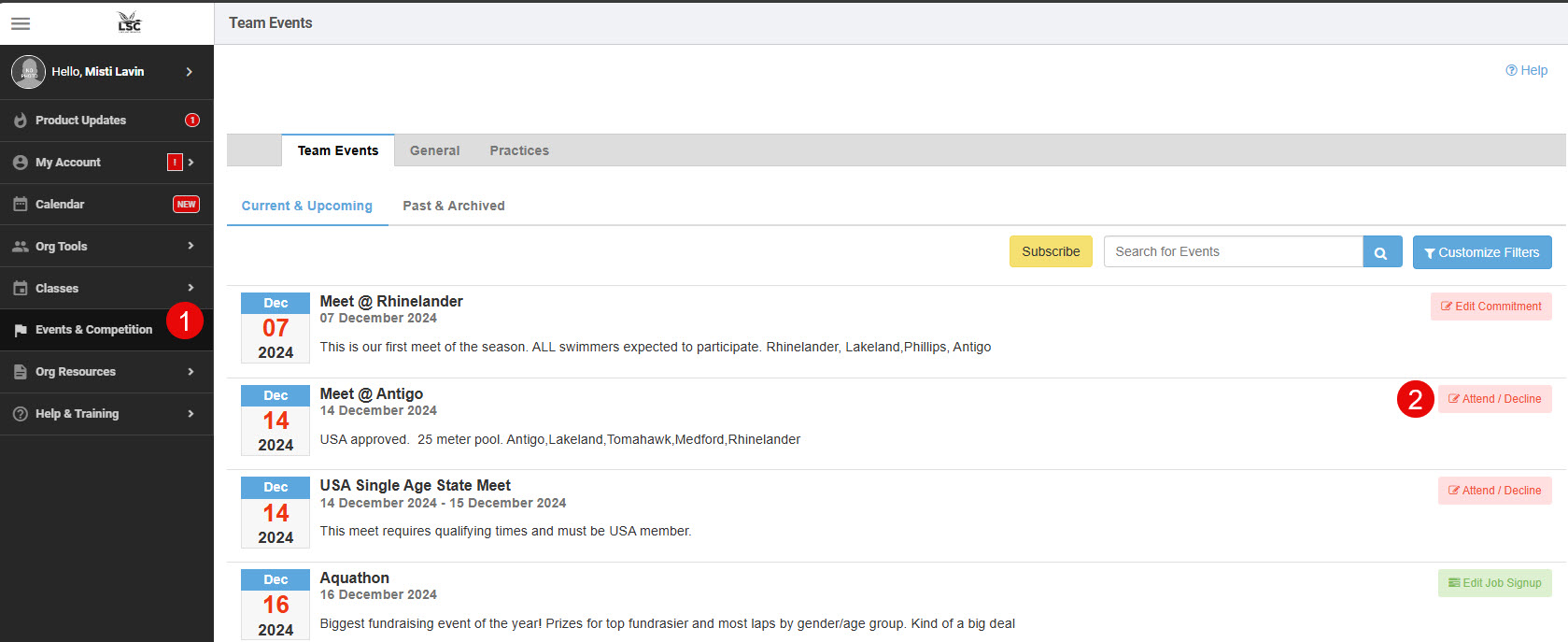Screen dimensions: 1568x642
Task: Click Edit Commitment for Rhinelander meet
Action: pyautogui.click(x=1490, y=307)
